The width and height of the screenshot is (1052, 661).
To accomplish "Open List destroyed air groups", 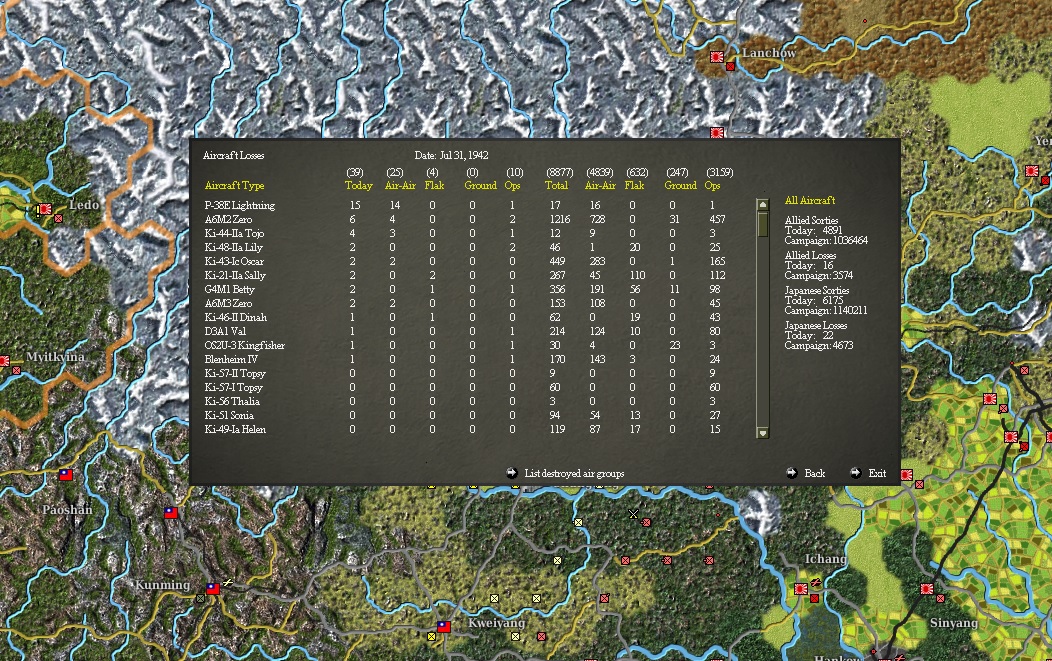I will tap(574, 473).
